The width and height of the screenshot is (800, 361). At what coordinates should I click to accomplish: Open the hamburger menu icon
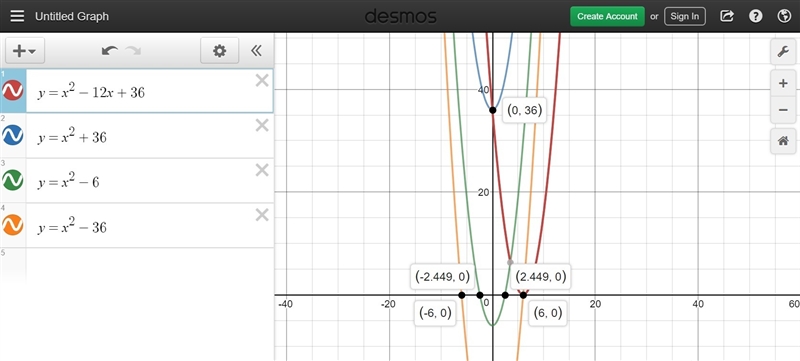pos(17,16)
